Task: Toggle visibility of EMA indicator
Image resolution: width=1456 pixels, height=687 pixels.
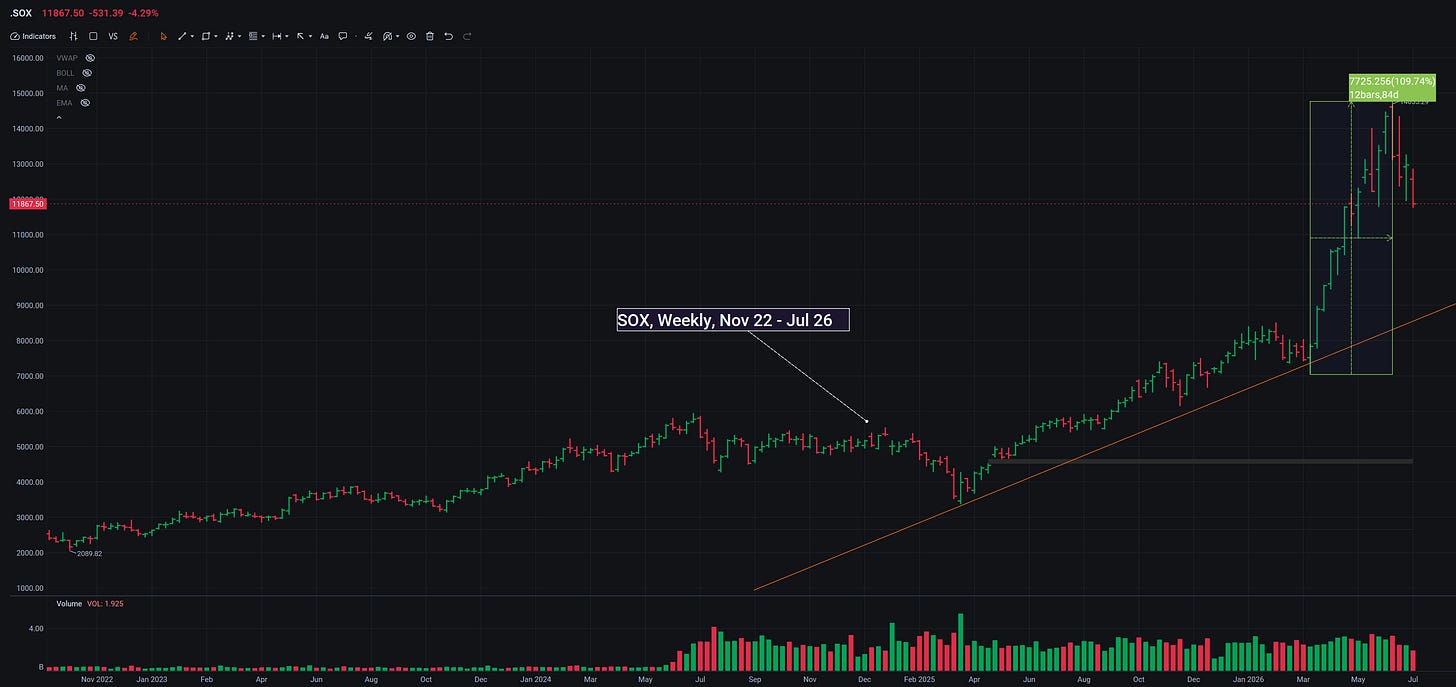Action: pyautogui.click(x=85, y=103)
